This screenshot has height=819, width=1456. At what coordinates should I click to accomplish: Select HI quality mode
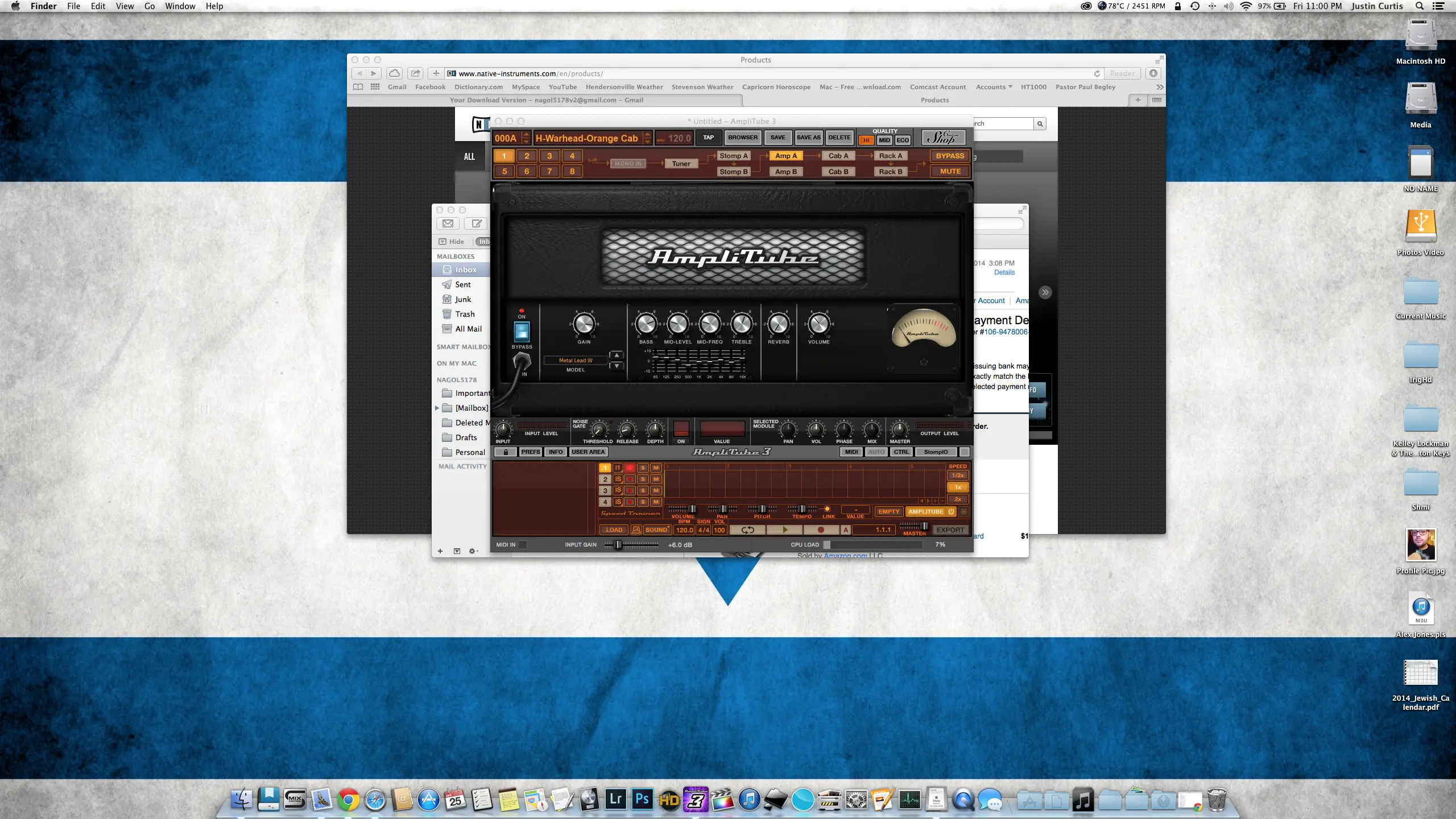coord(866,140)
